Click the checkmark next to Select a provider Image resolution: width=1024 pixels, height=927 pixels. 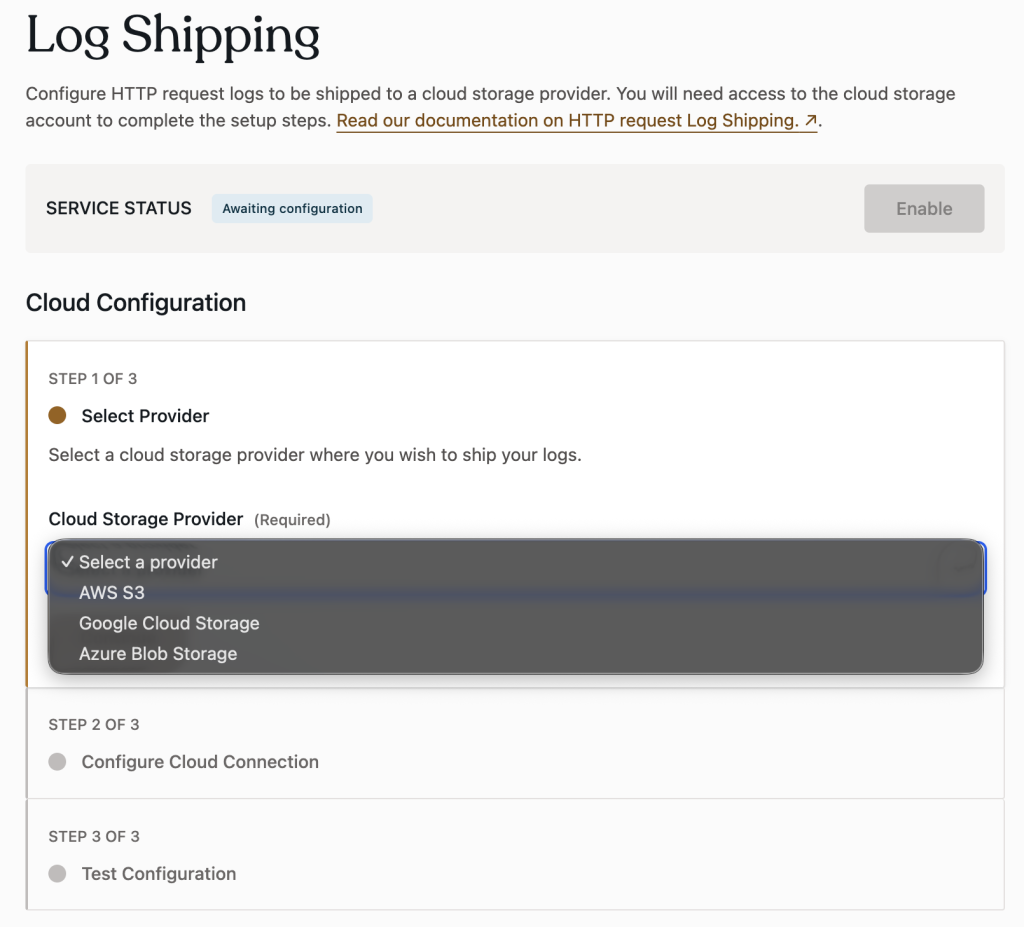[66, 562]
